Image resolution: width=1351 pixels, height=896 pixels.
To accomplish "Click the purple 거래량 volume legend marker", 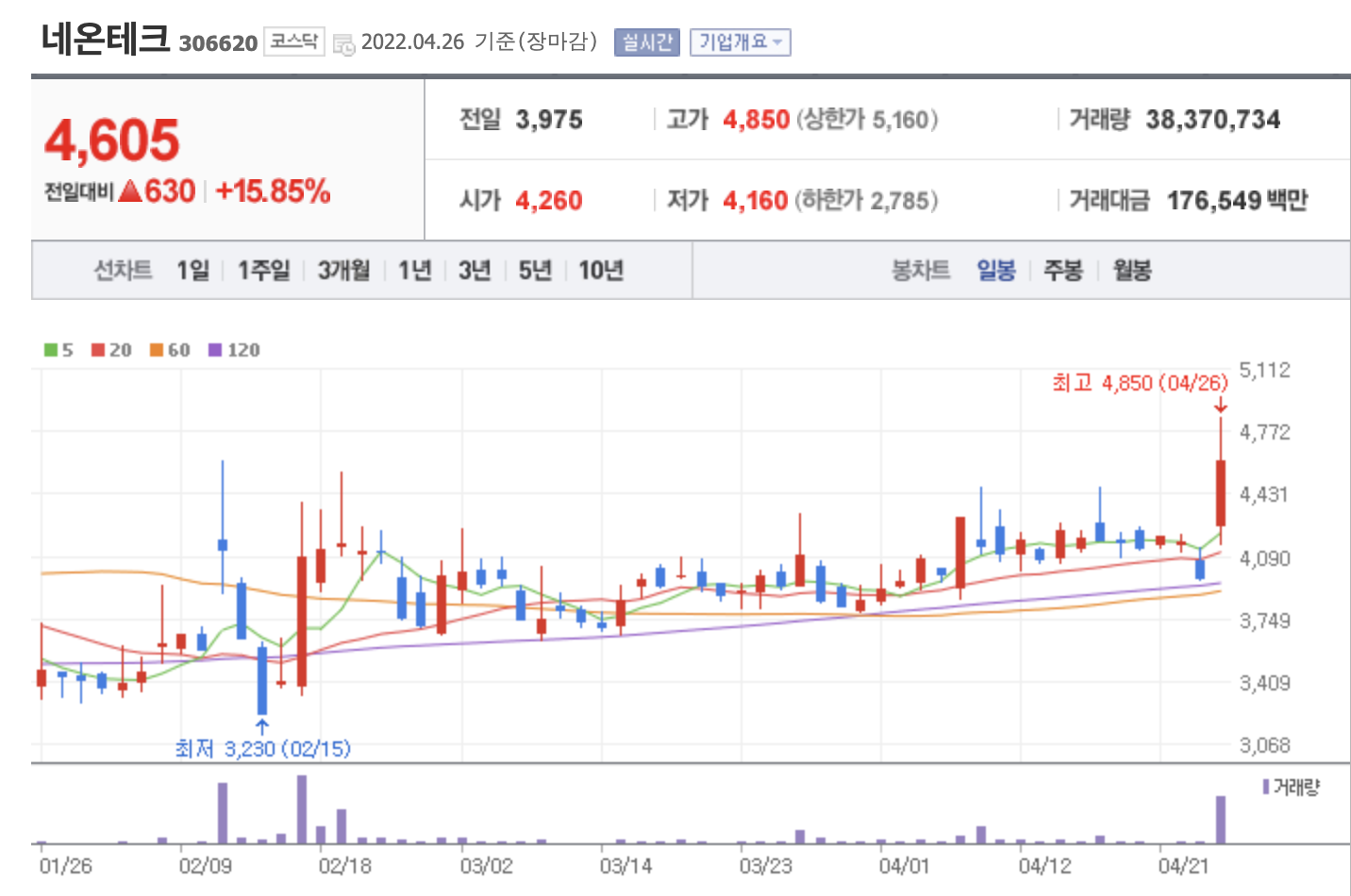I will (1266, 787).
